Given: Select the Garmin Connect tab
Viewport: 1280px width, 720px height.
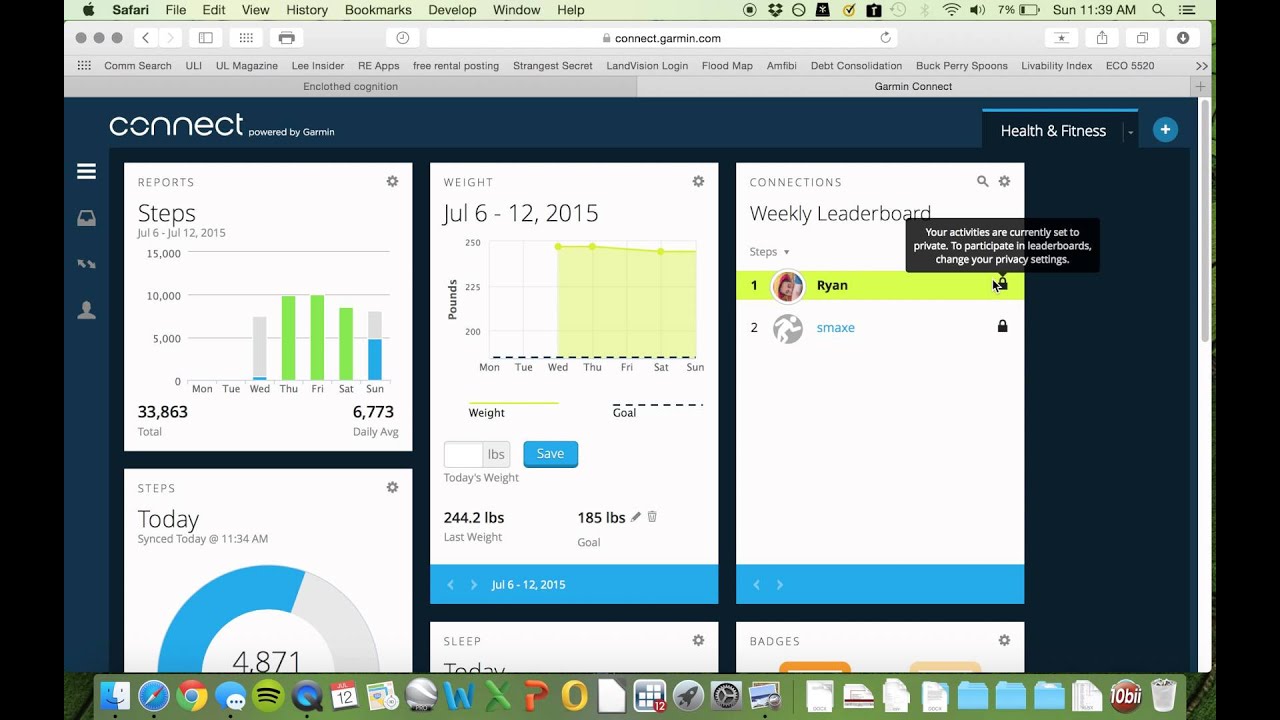Looking at the screenshot, I should click(x=913, y=87).
